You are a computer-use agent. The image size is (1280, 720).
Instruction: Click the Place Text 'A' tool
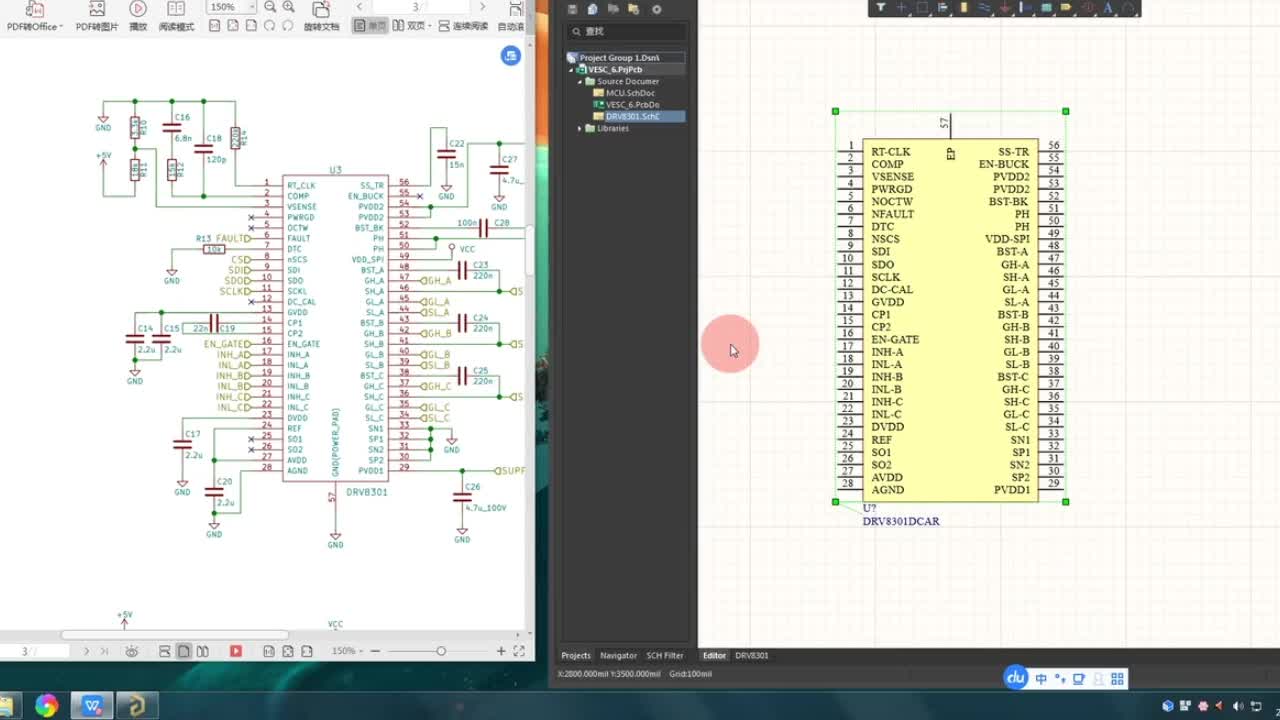[1108, 8]
